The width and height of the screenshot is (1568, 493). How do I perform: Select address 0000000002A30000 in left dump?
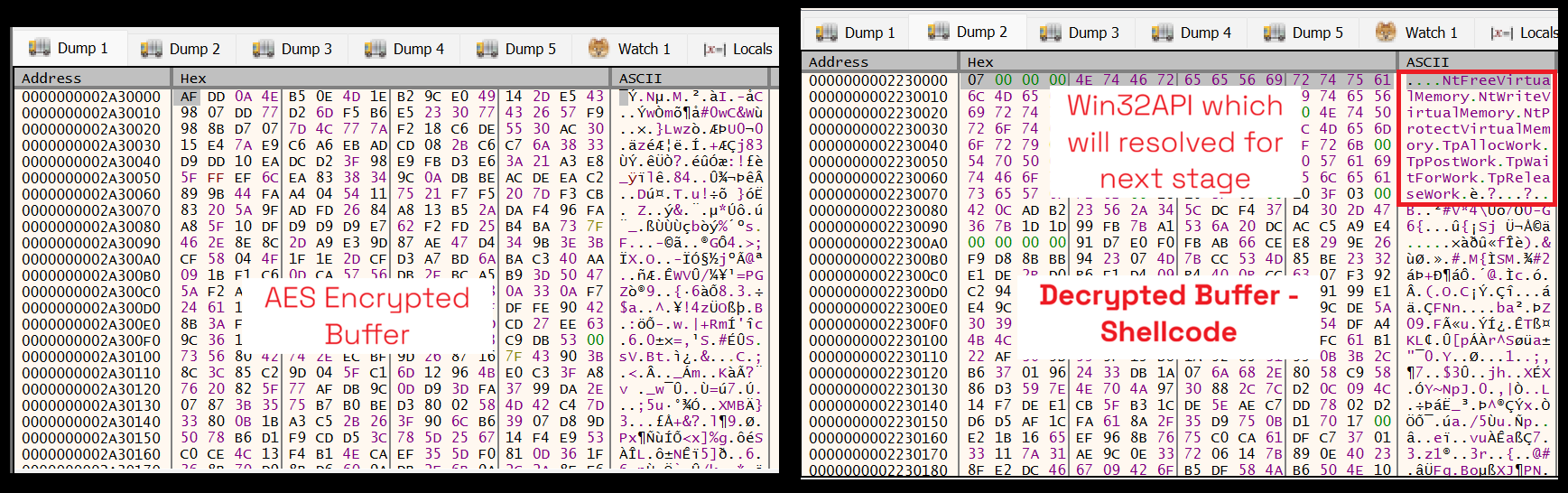pyautogui.click(x=91, y=97)
